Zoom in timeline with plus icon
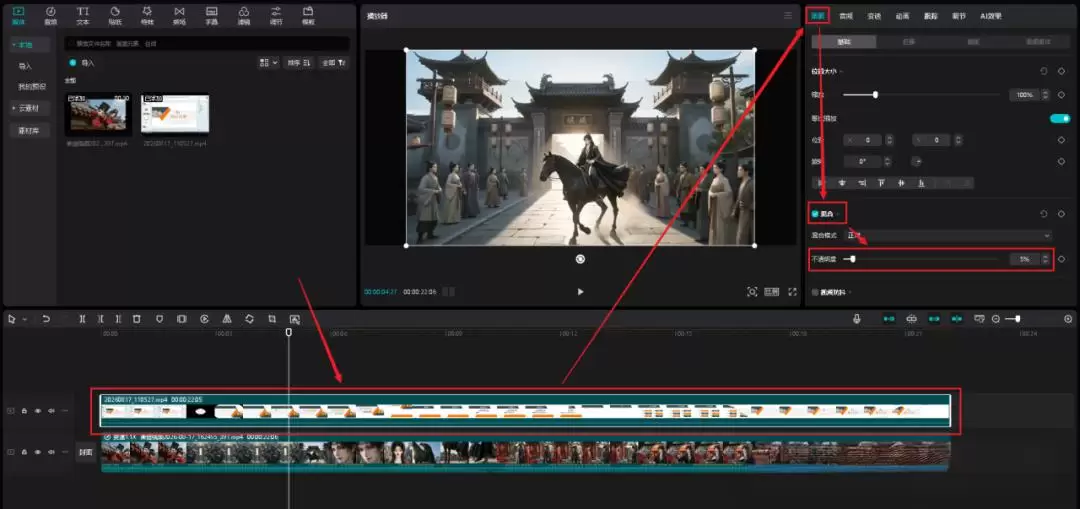 [1068, 319]
